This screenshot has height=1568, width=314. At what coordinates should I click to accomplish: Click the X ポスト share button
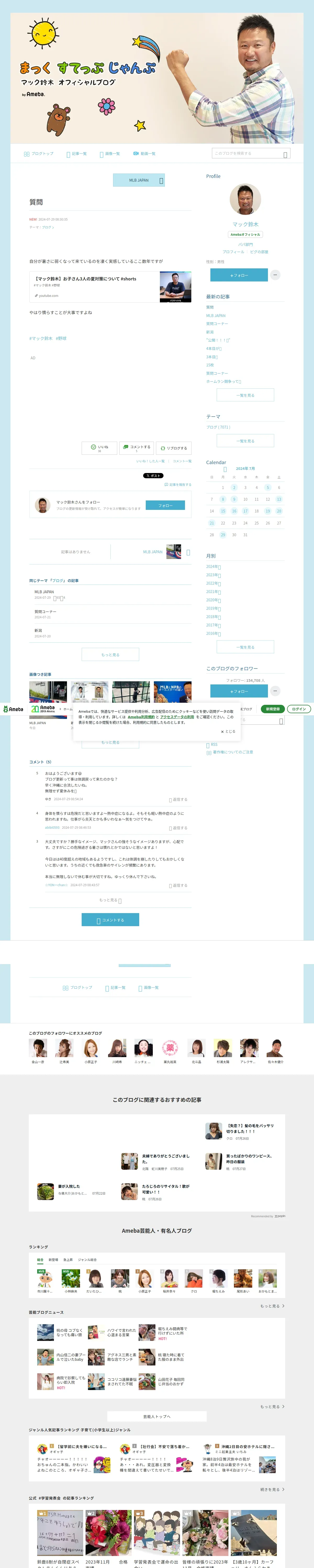coord(153,475)
